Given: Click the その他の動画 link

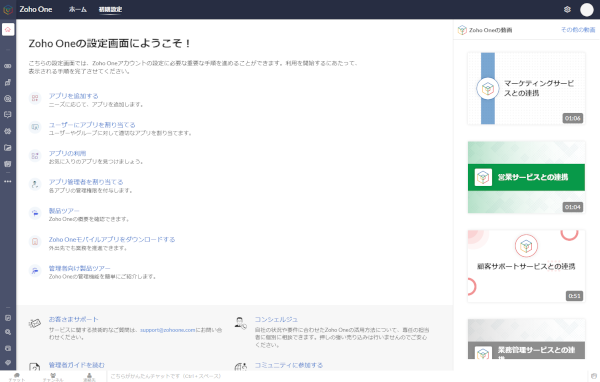Looking at the screenshot, I should (x=578, y=30).
